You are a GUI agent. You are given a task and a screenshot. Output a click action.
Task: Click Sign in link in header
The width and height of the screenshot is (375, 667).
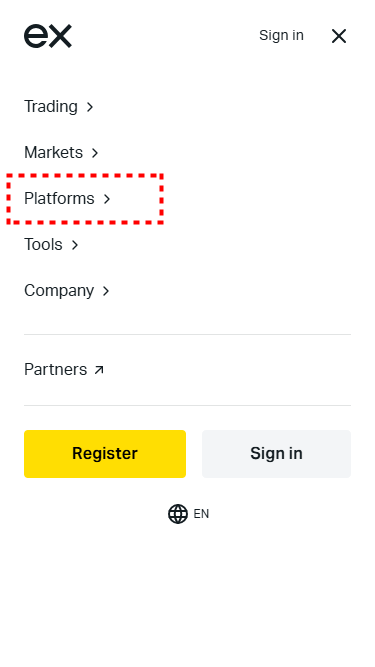[281, 35]
